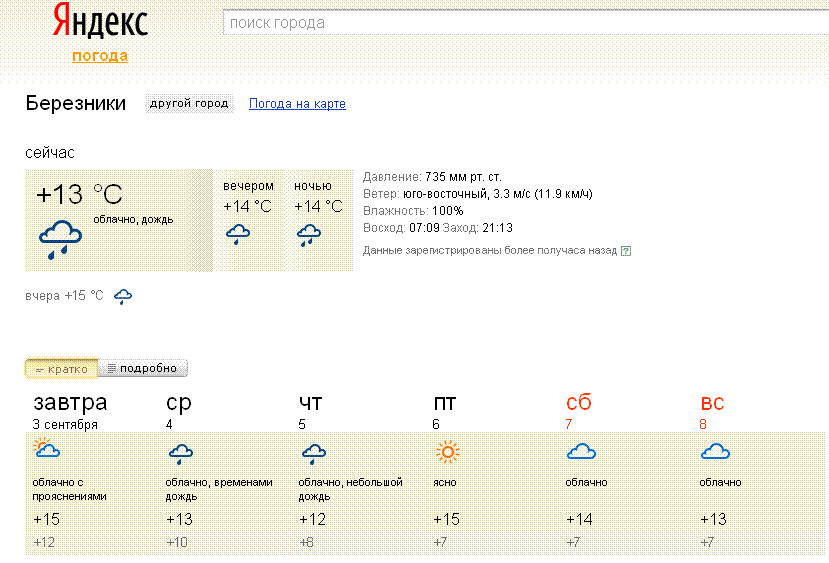The image size is (829, 563).
Task: Click the night rain icon
Action: coord(309,235)
